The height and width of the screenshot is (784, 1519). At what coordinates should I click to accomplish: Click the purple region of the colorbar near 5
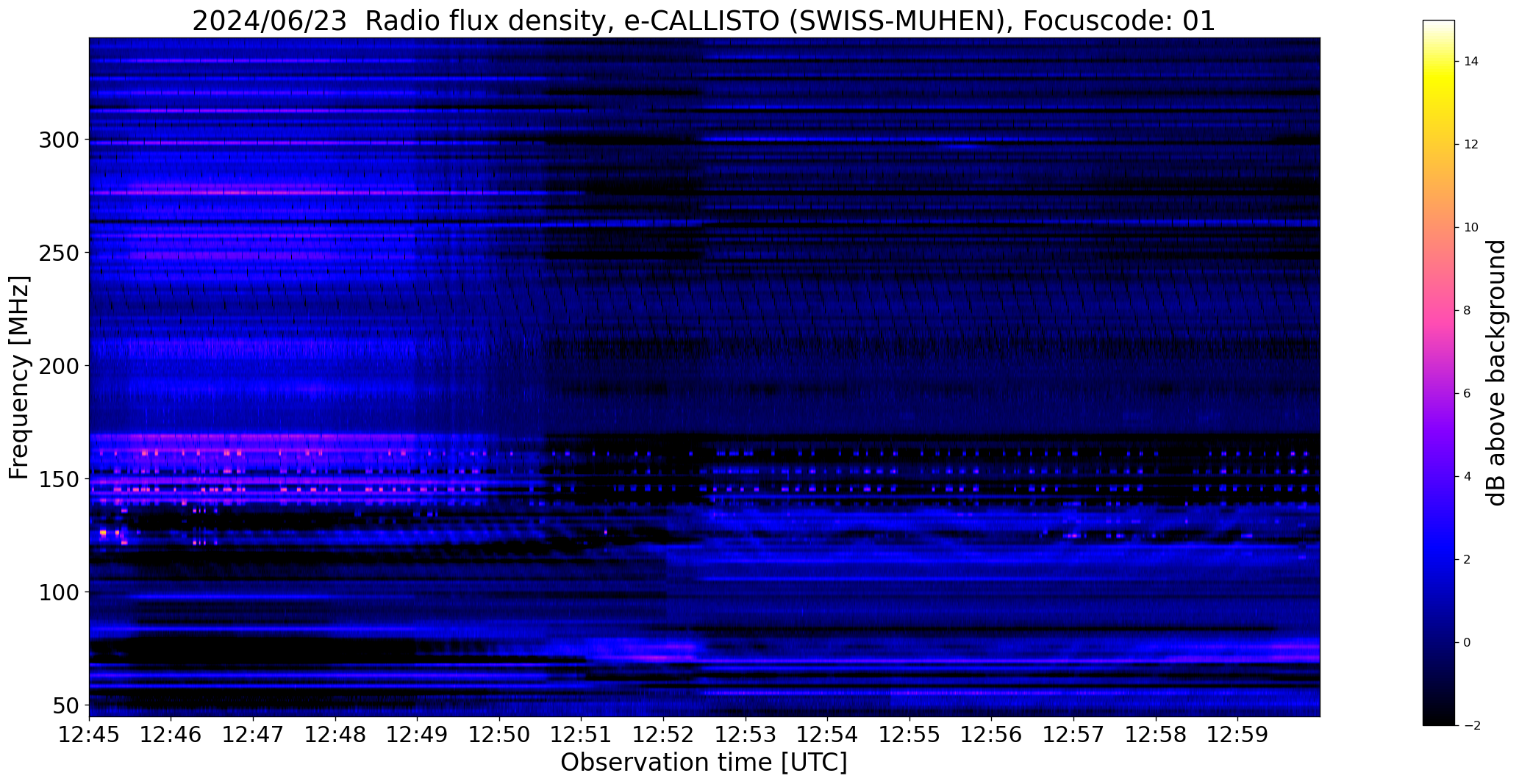coord(1439,435)
